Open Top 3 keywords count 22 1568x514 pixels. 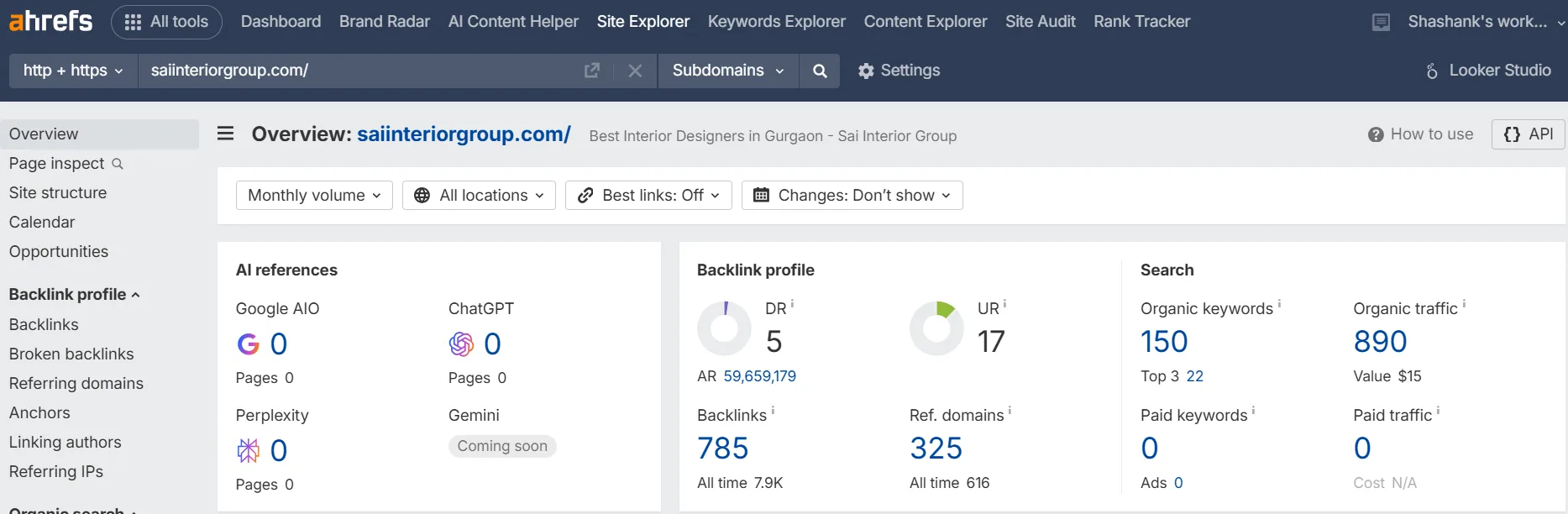coord(1194,377)
